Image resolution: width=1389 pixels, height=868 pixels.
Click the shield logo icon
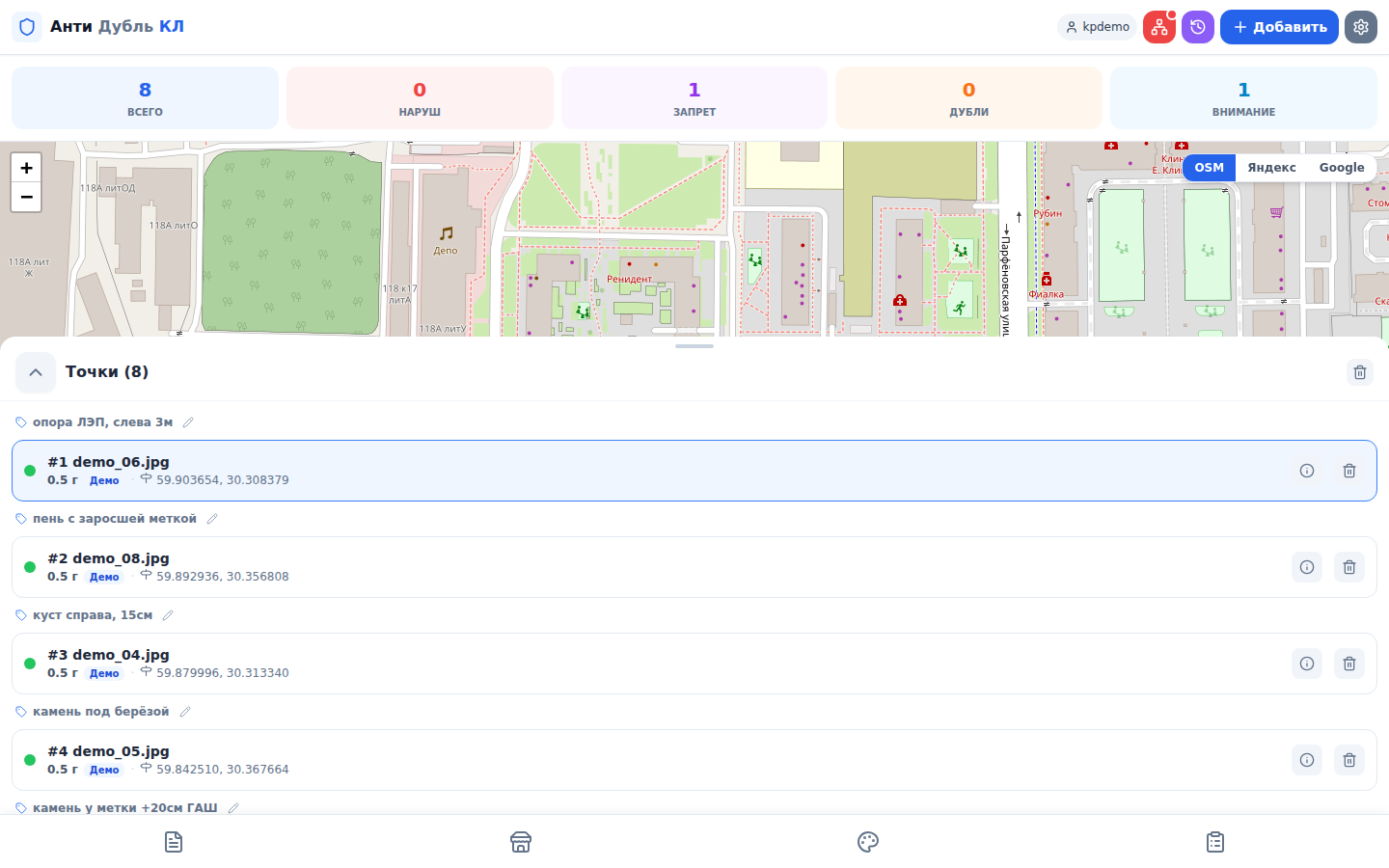click(x=27, y=27)
